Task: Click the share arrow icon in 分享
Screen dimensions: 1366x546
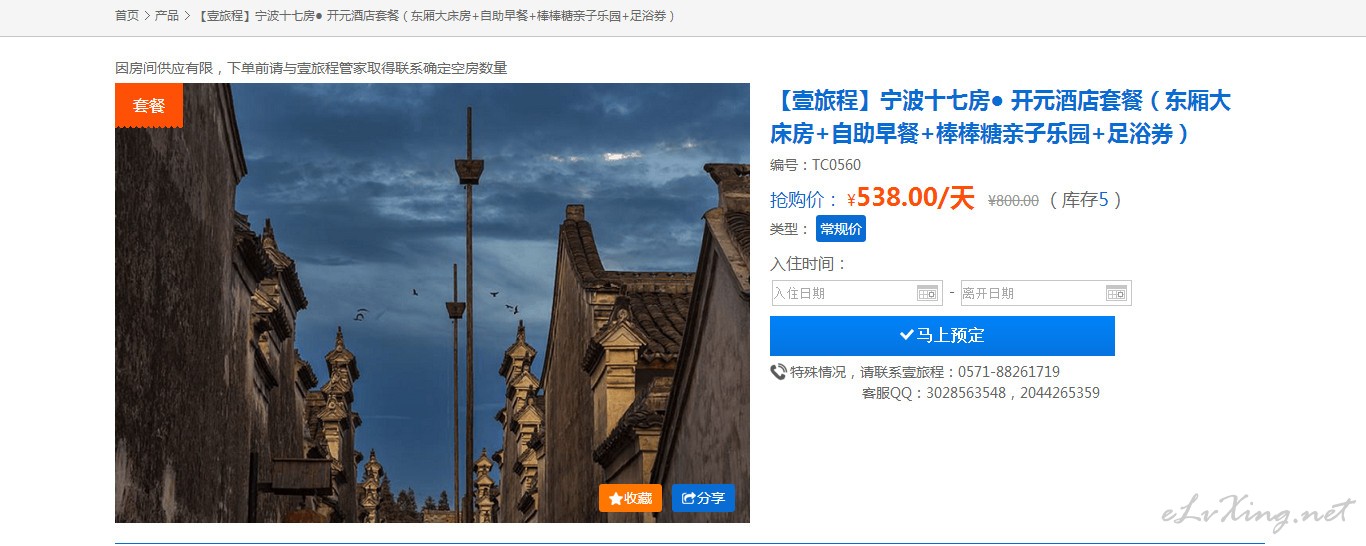Action: (689, 498)
